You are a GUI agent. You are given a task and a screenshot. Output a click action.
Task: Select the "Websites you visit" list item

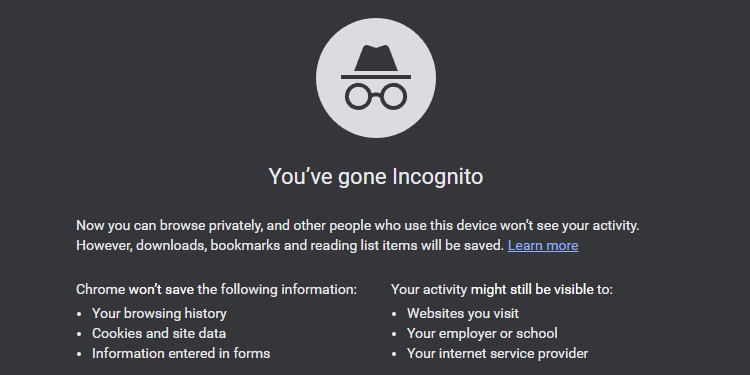[463, 313]
